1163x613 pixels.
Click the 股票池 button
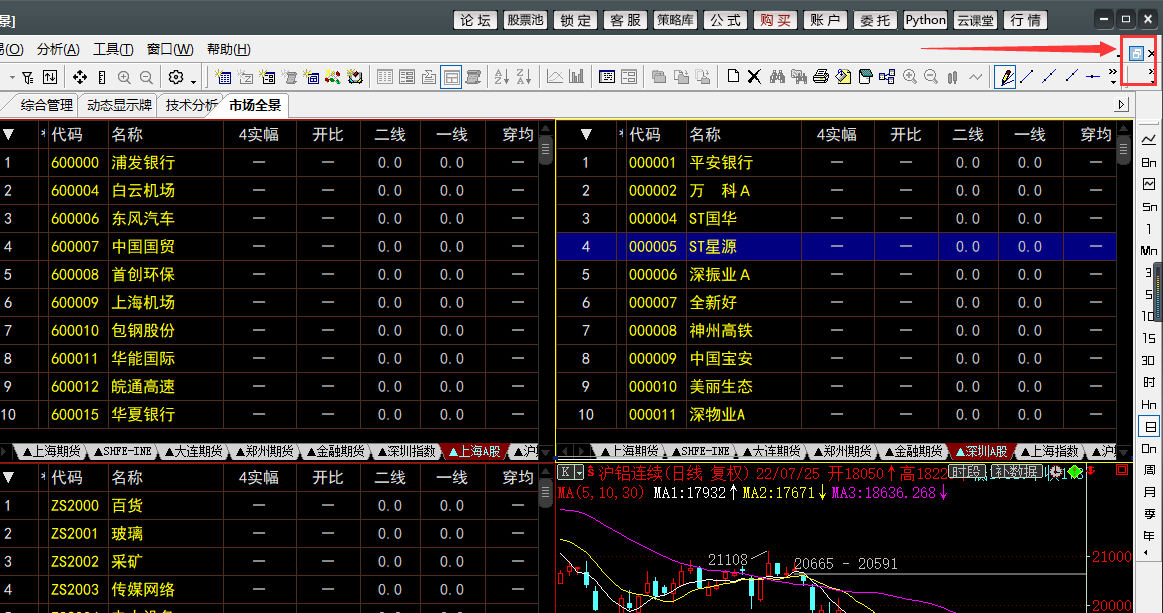[525, 20]
